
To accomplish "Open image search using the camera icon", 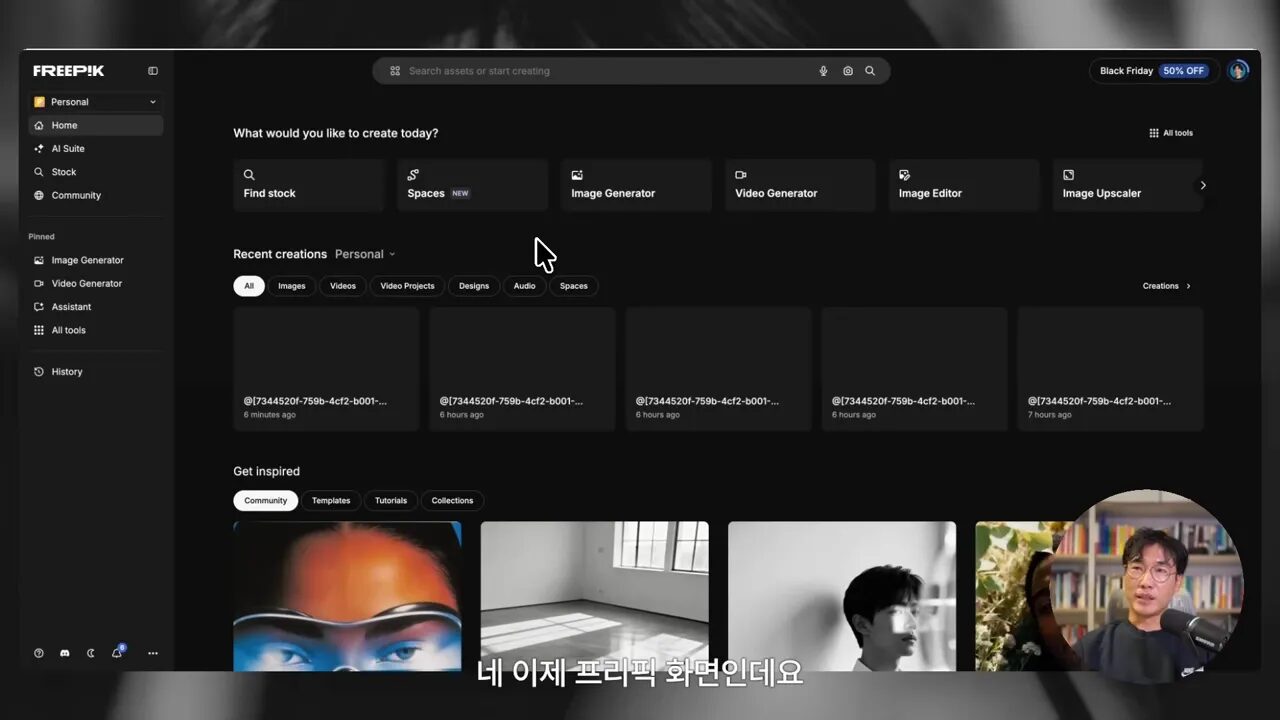I will coord(847,70).
